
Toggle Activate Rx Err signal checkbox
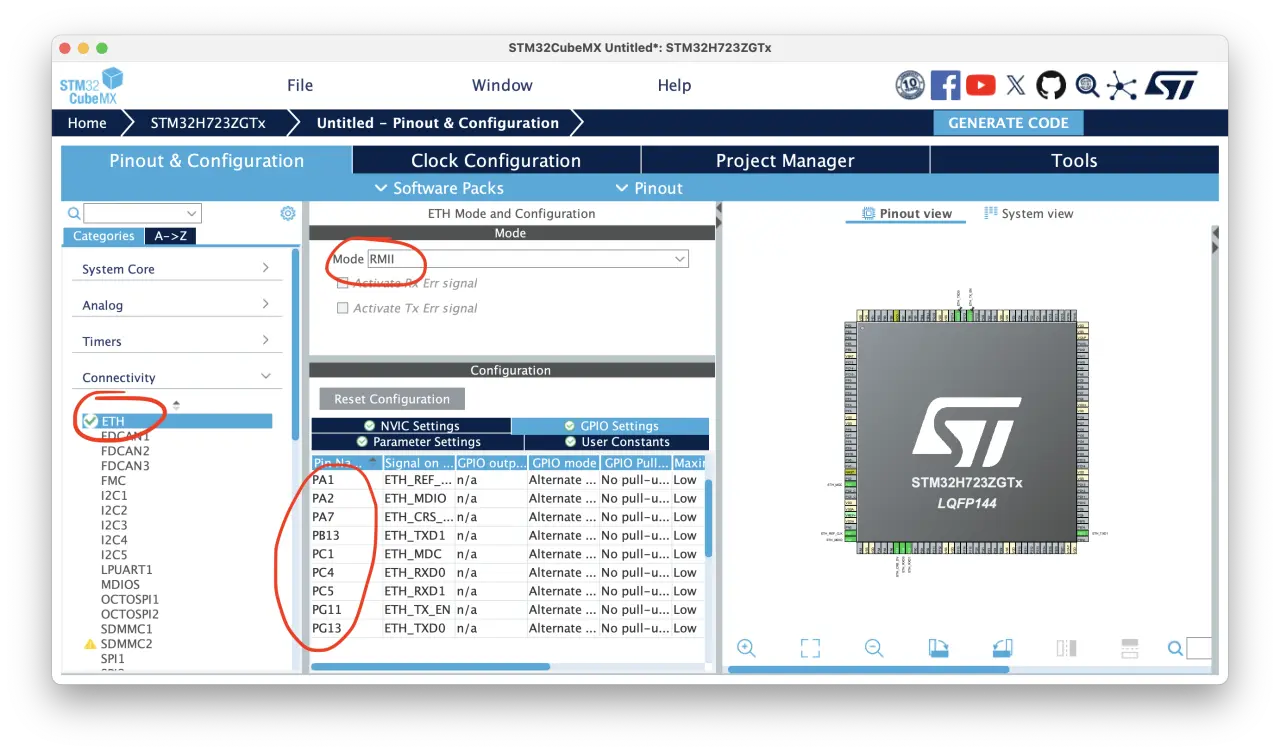[343, 283]
